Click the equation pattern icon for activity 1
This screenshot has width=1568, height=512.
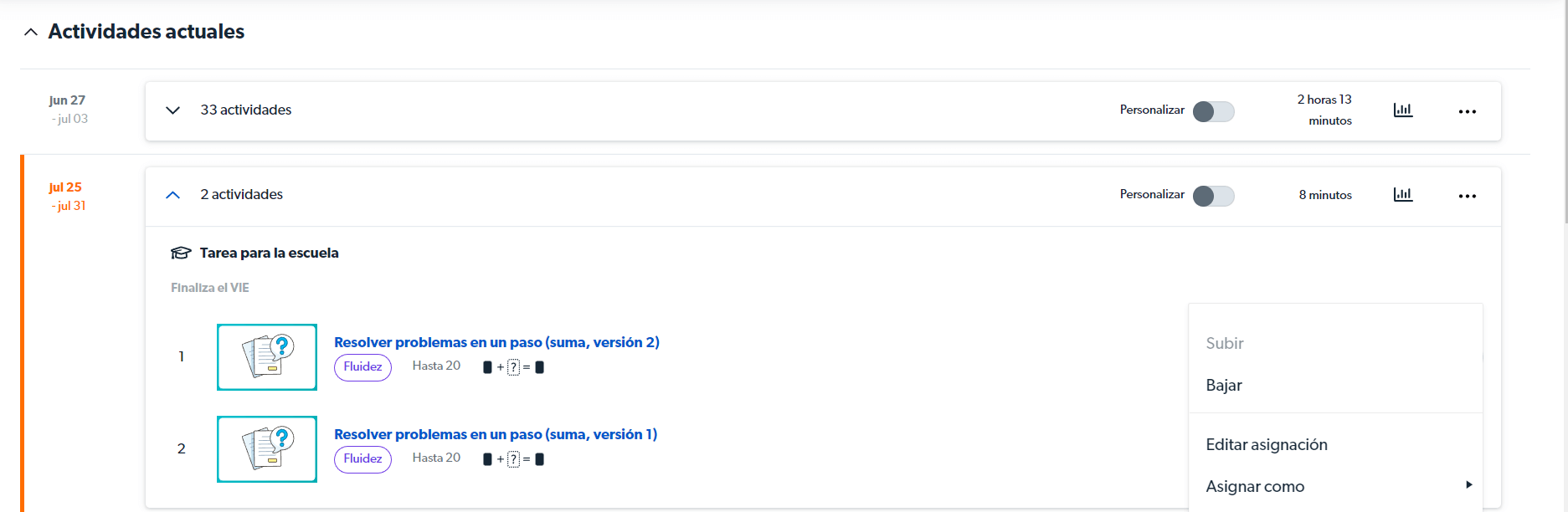tap(514, 367)
